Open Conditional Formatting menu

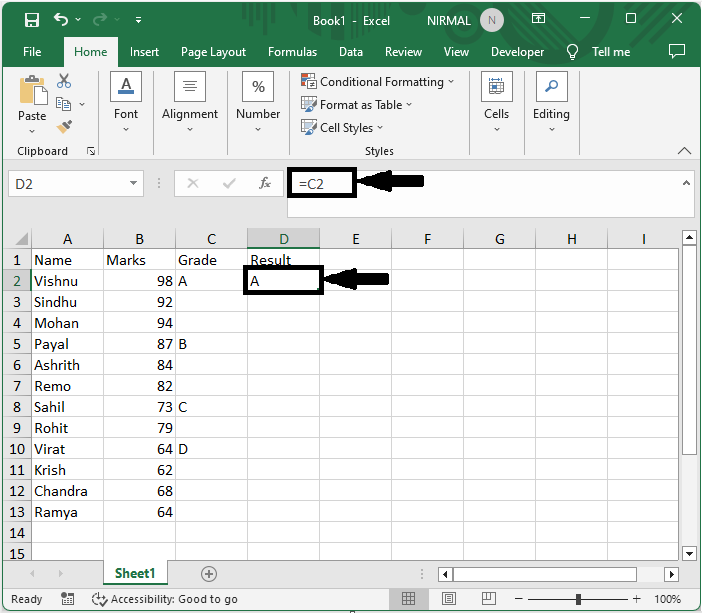(377, 81)
